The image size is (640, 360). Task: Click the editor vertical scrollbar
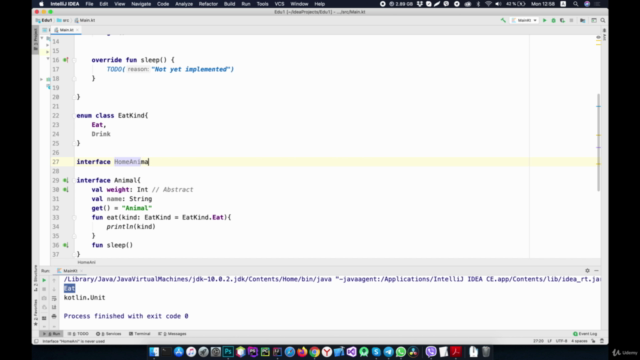coord(598,142)
